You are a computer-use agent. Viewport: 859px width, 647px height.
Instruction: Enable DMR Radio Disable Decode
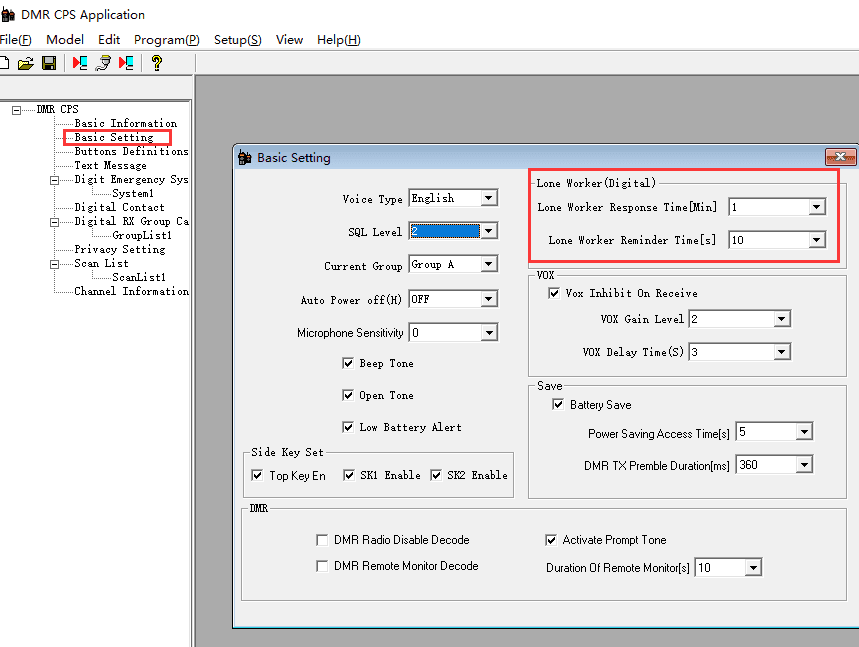(322, 540)
